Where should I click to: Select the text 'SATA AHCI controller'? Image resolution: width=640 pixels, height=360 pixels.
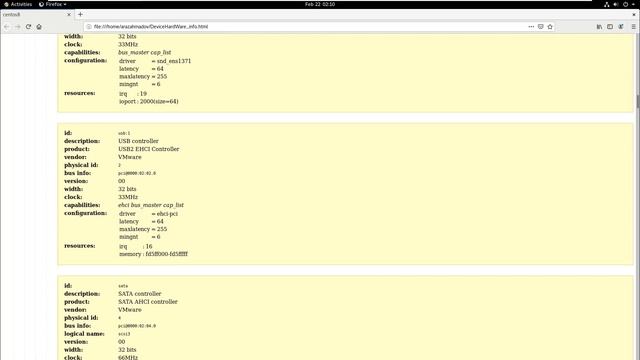pyautogui.click(x=148, y=302)
